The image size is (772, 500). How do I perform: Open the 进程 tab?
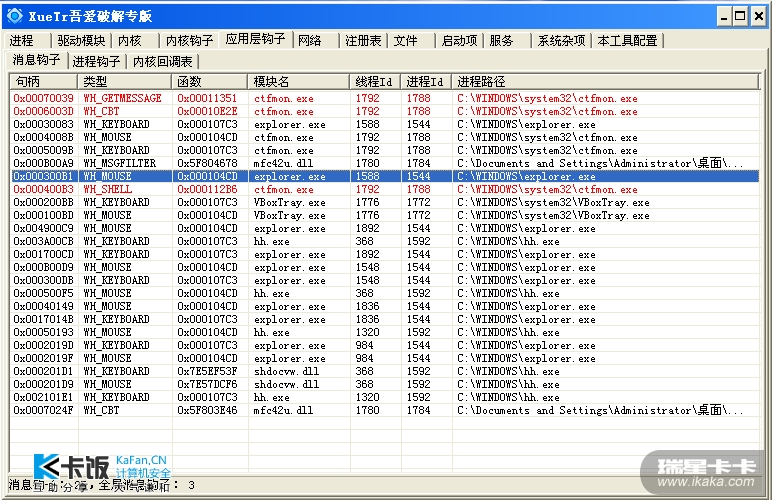pyautogui.click(x=22, y=40)
